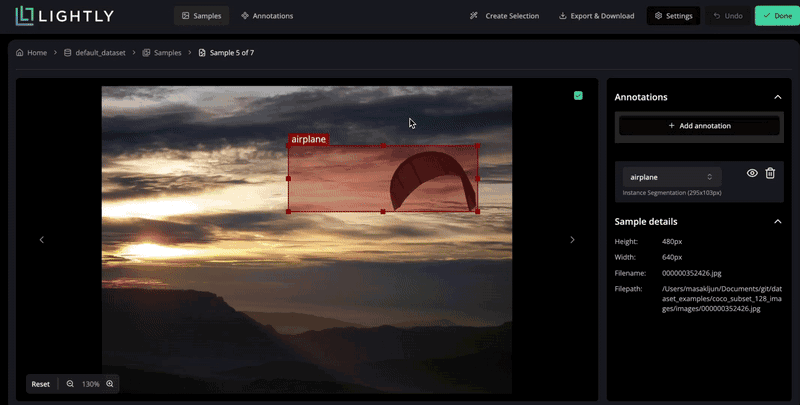The image size is (800, 405).
Task: Click Instance Segmentation size text
Action: 672,193
